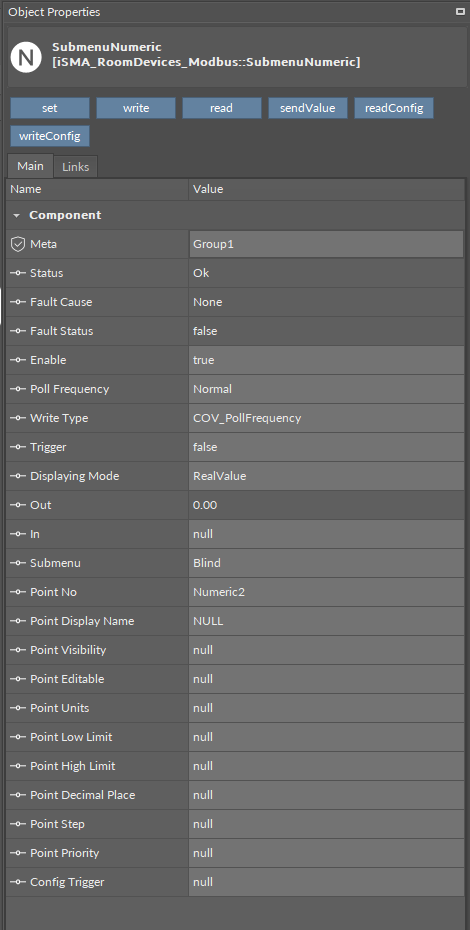Open the Displaying Mode RealValue selector

coord(326,476)
